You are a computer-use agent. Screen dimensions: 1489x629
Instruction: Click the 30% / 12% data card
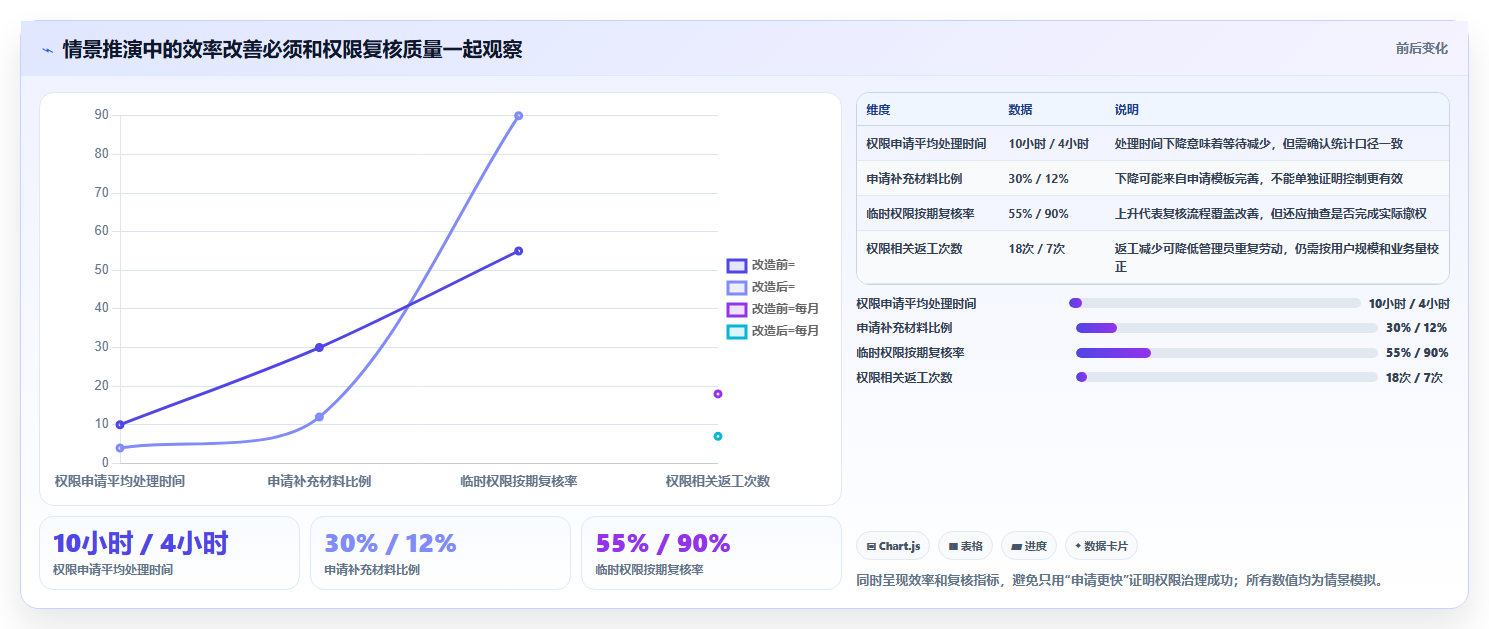click(x=440, y=553)
